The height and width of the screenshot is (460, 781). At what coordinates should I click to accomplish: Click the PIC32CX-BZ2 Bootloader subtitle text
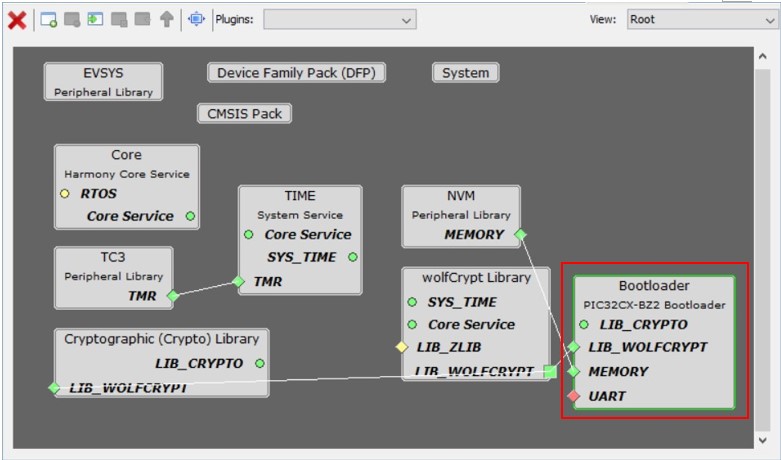tap(654, 305)
